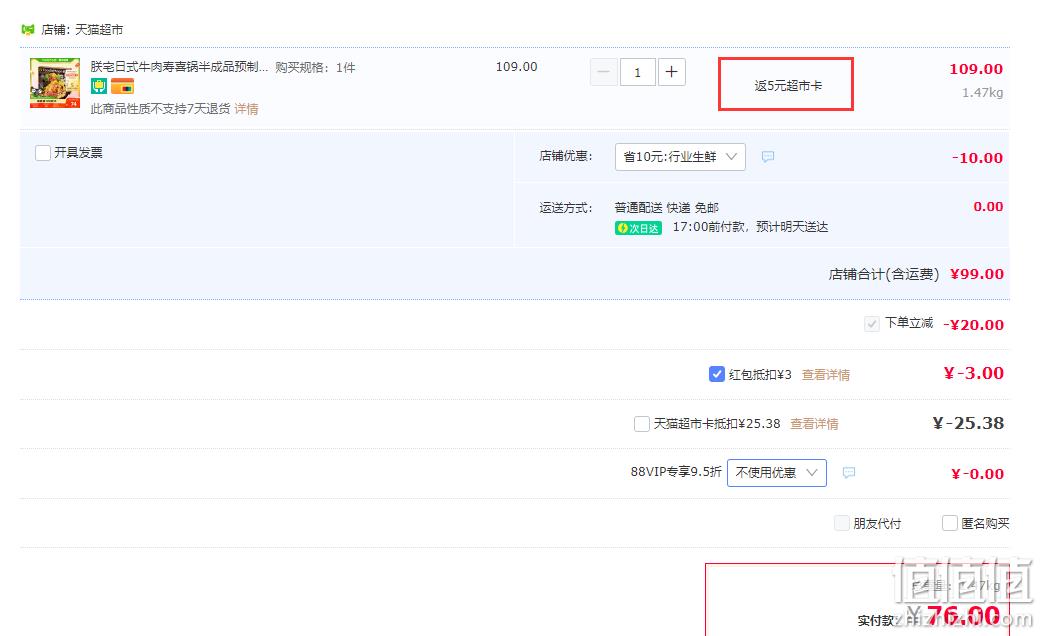Click the -10.00 store discount amount

tap(977, 158)
